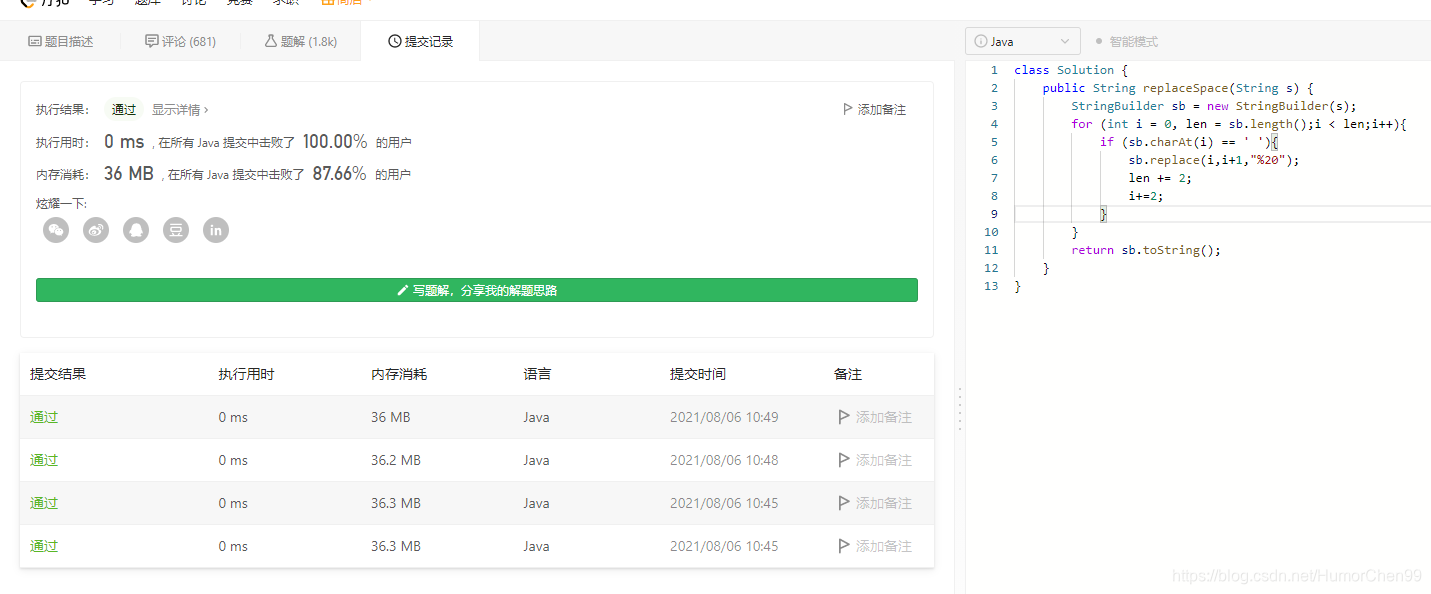Toggle 智能模式 smart mode
Viewport: 1431px width, 594px height.
(1126, 41)
